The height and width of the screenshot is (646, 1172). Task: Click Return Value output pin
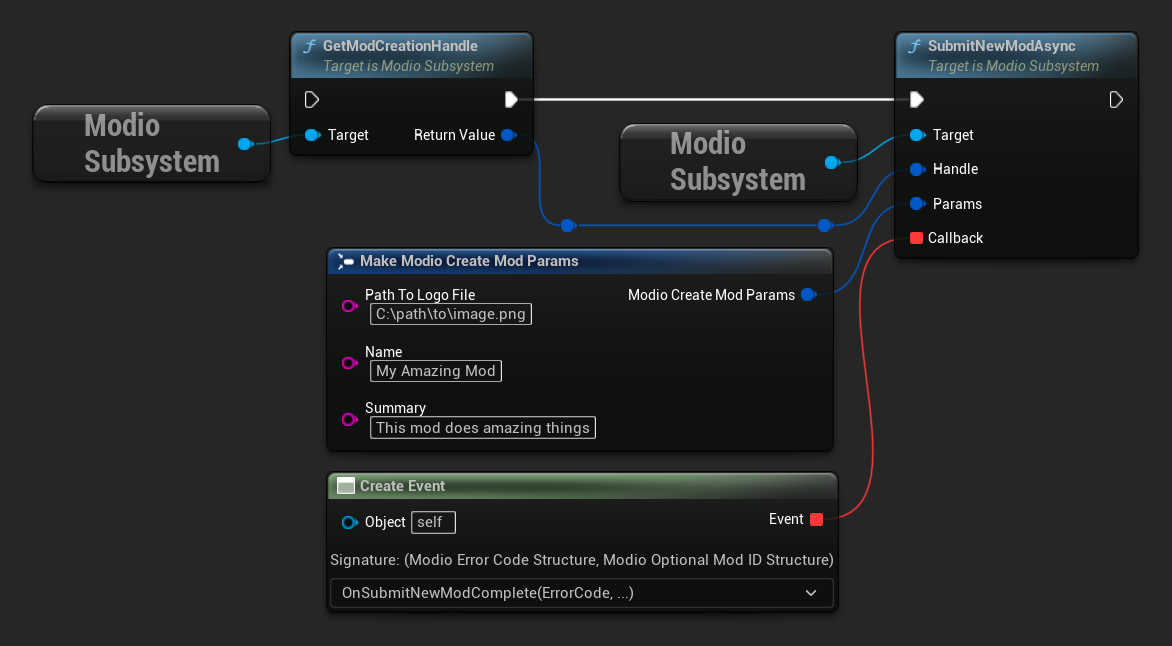pos(509,135)
